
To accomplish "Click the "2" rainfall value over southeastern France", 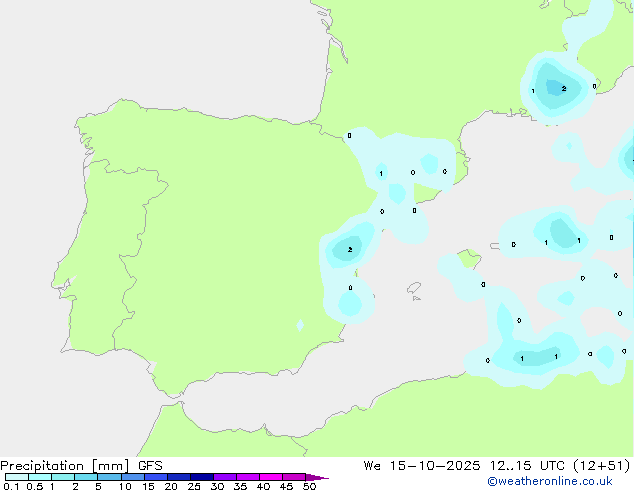I will coord(564,89).
